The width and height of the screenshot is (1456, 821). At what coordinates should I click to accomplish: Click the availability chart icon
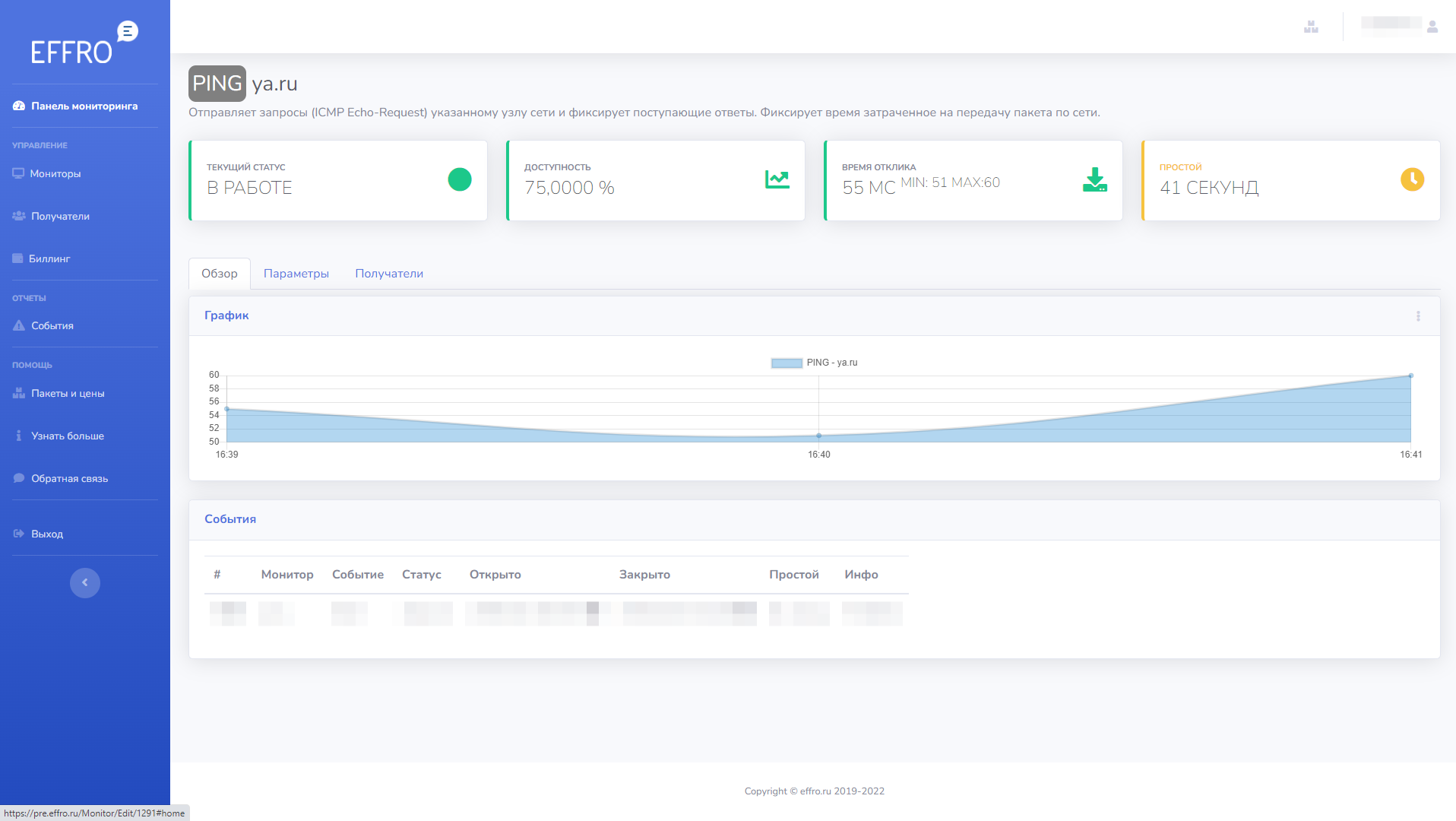pyautogui.click(x=777, y=180)
